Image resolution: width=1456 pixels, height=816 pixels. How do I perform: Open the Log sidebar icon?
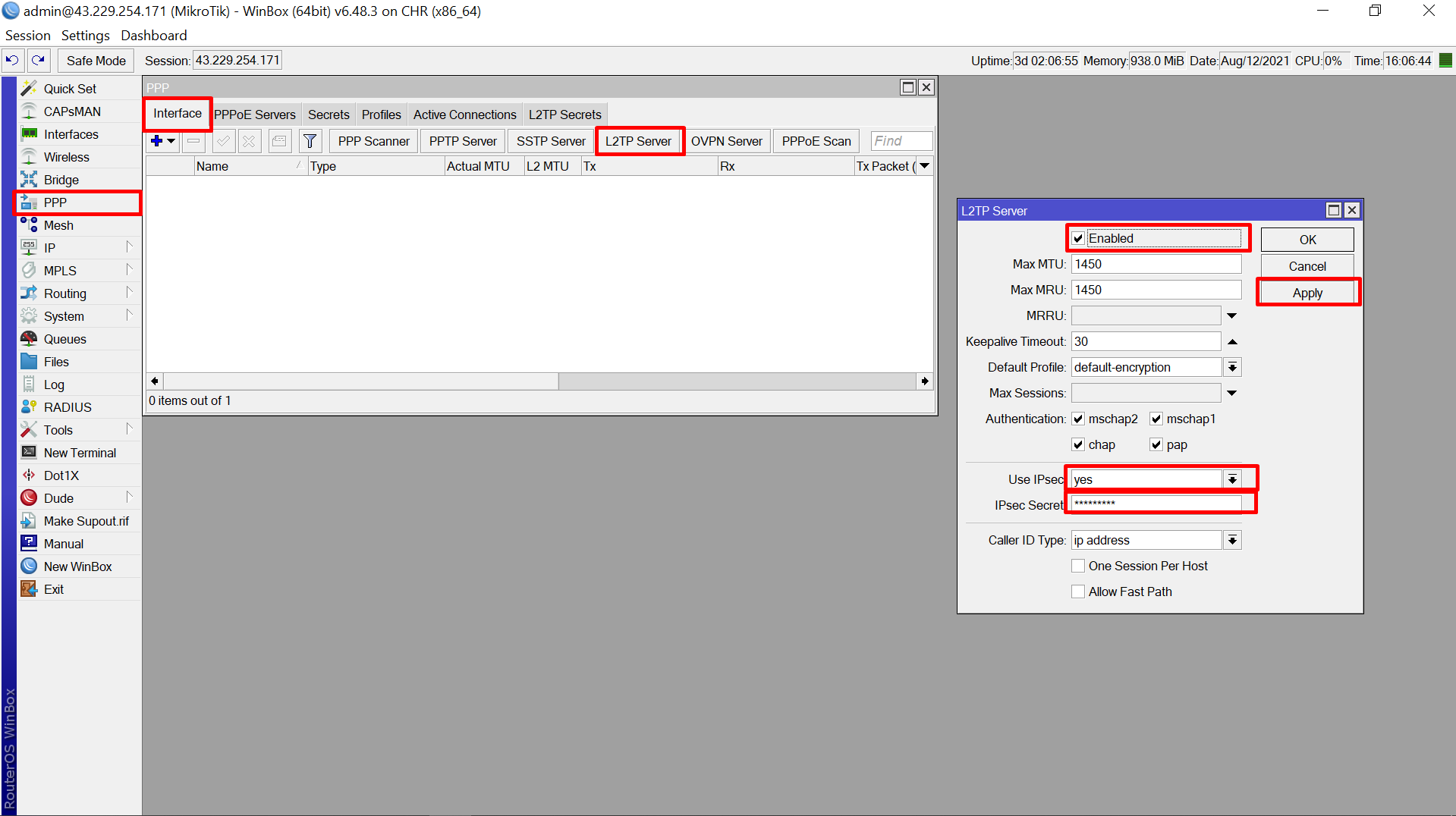29,384
